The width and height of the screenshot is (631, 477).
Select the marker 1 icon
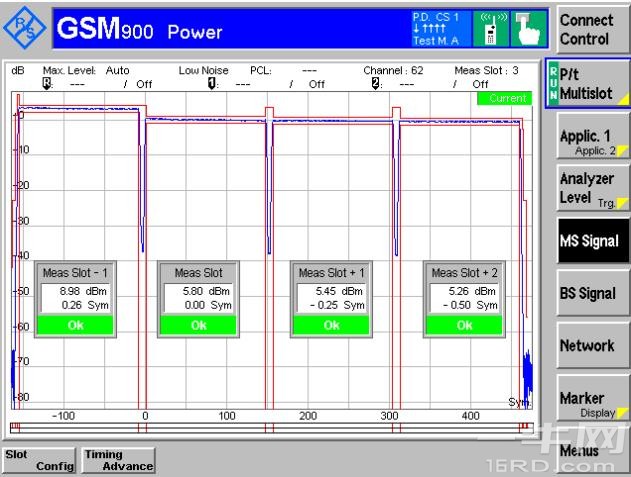point(212,84)
